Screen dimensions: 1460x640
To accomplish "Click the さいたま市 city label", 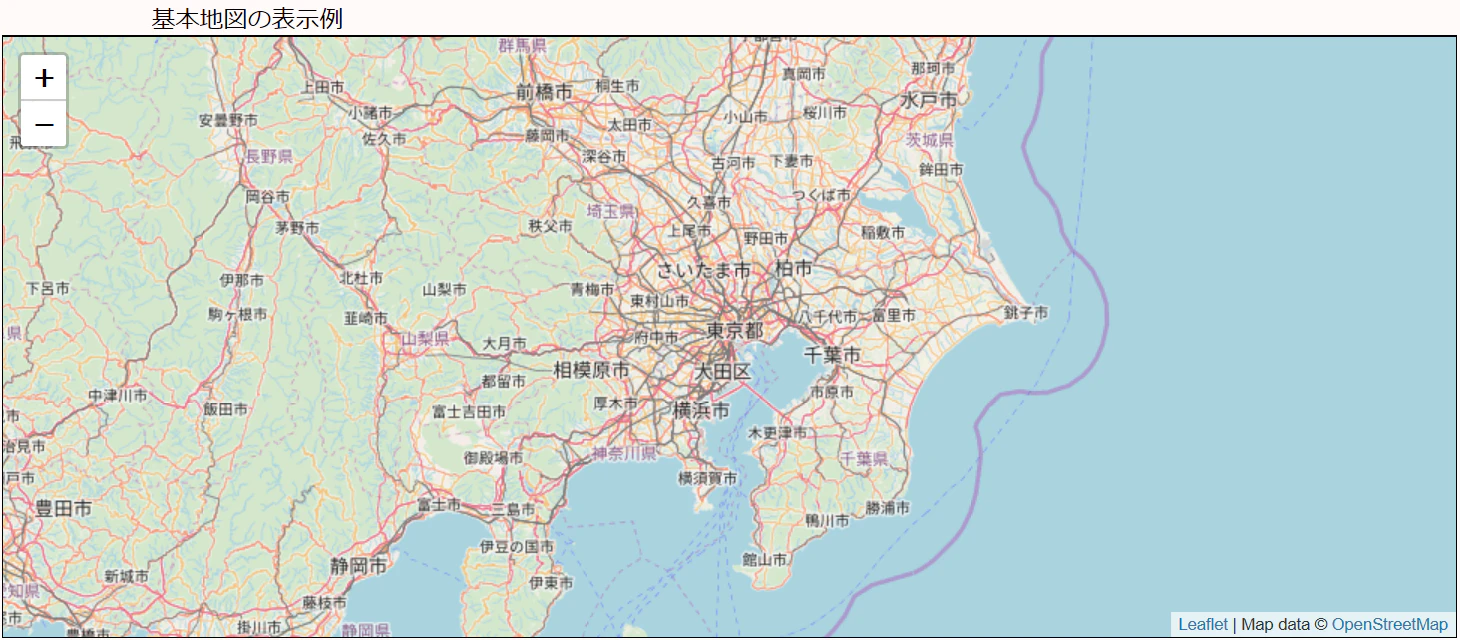I will point(704,270).
